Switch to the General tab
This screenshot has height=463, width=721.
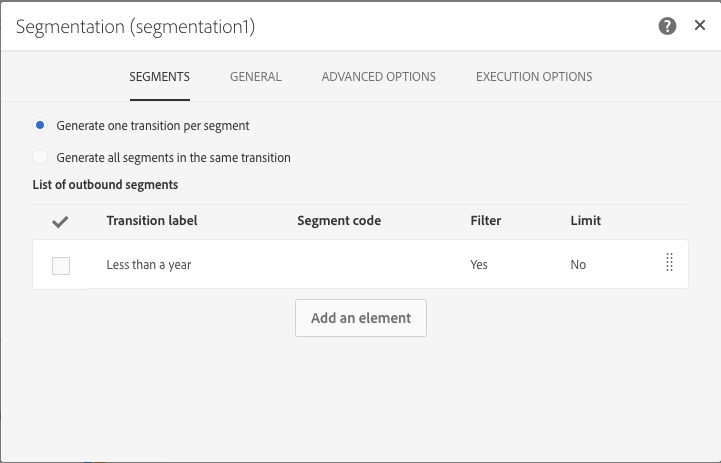(255, 77)
